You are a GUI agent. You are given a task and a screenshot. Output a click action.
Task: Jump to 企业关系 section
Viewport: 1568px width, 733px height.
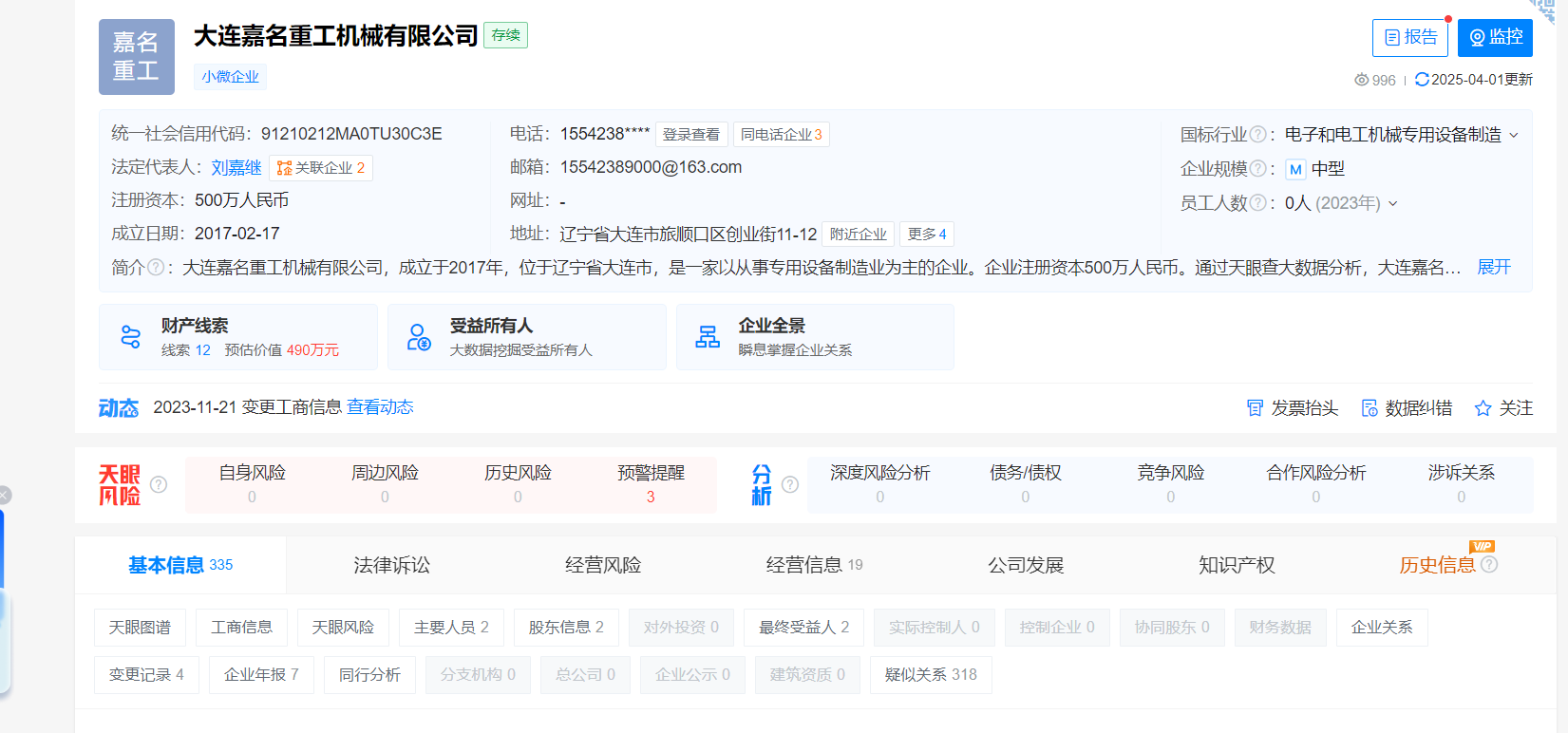coord(1382,627)
